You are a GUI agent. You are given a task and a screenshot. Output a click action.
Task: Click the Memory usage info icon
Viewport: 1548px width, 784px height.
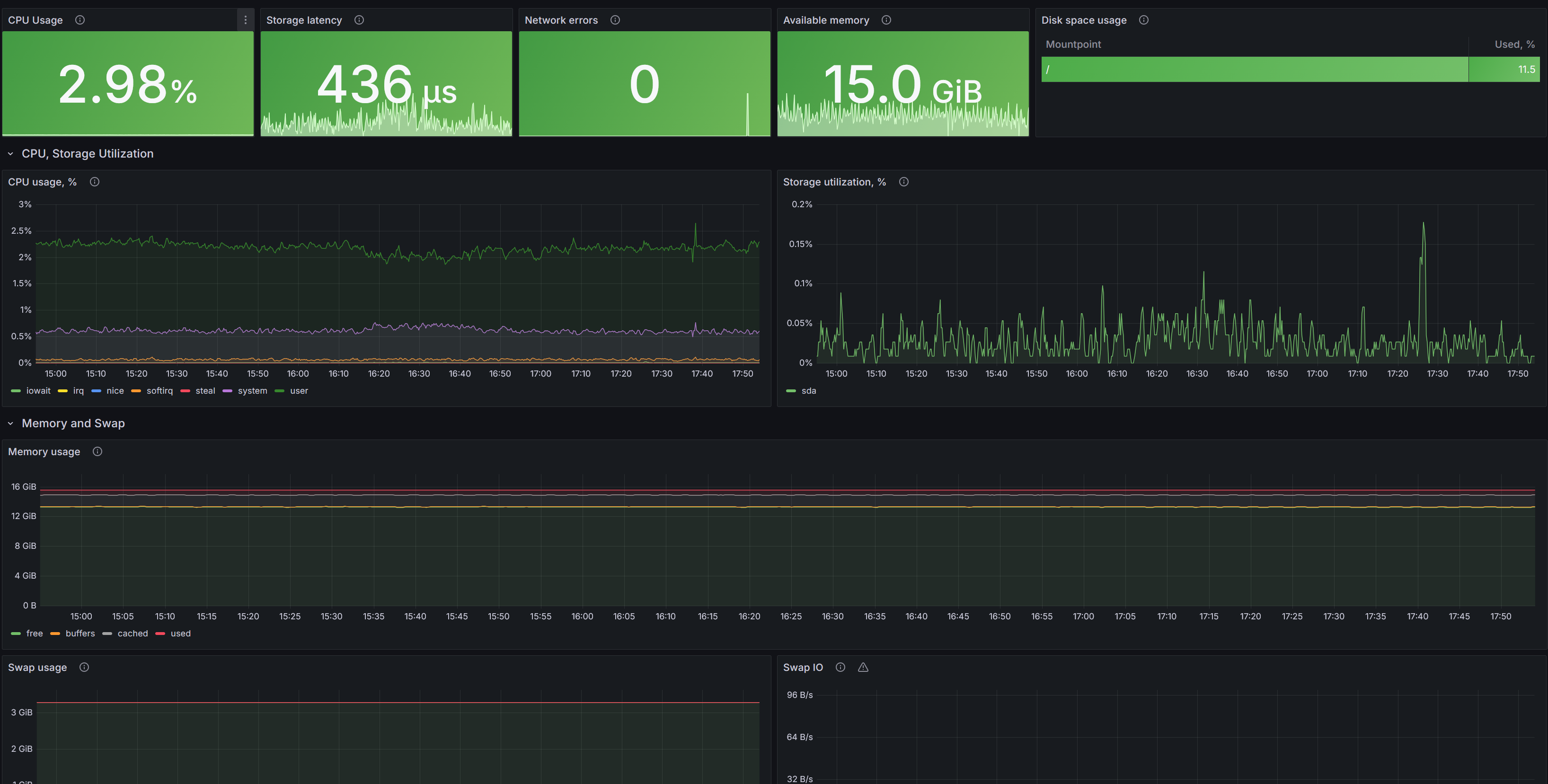(x=97, y=451)
